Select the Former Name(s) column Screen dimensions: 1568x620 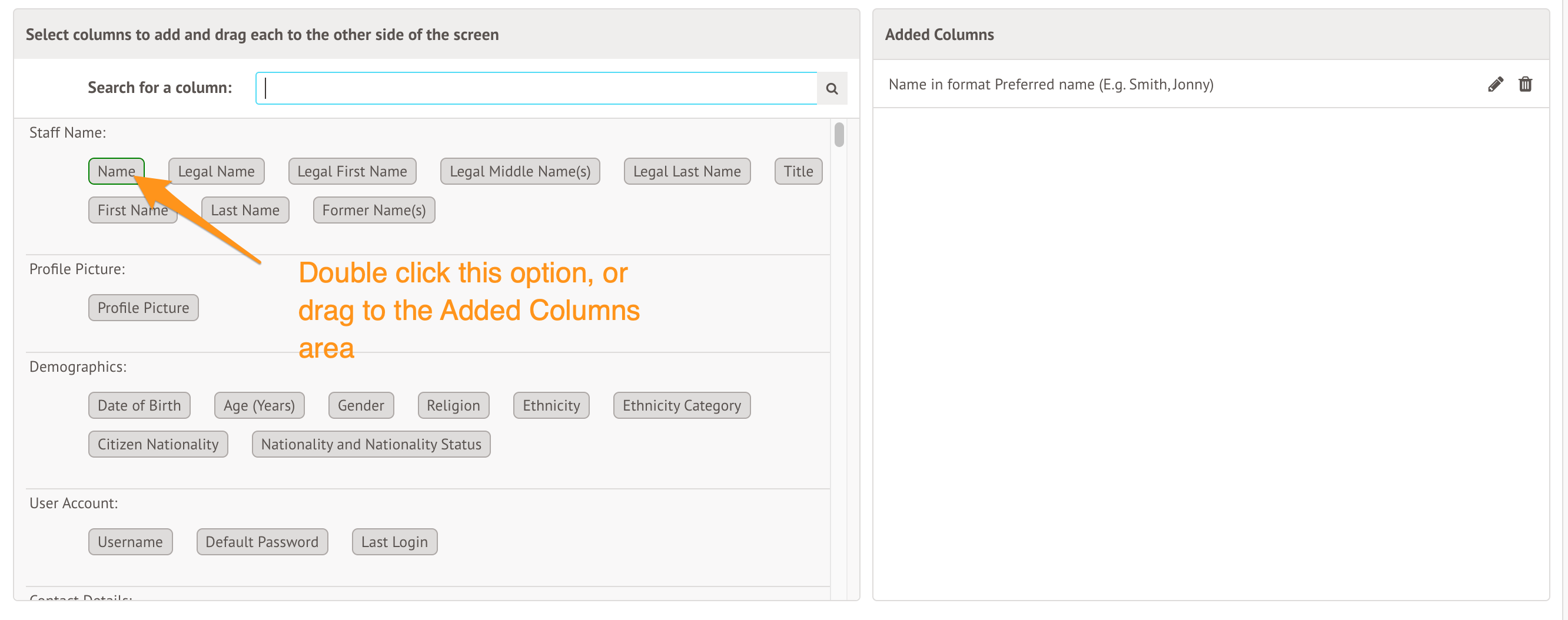pos(374,211)
